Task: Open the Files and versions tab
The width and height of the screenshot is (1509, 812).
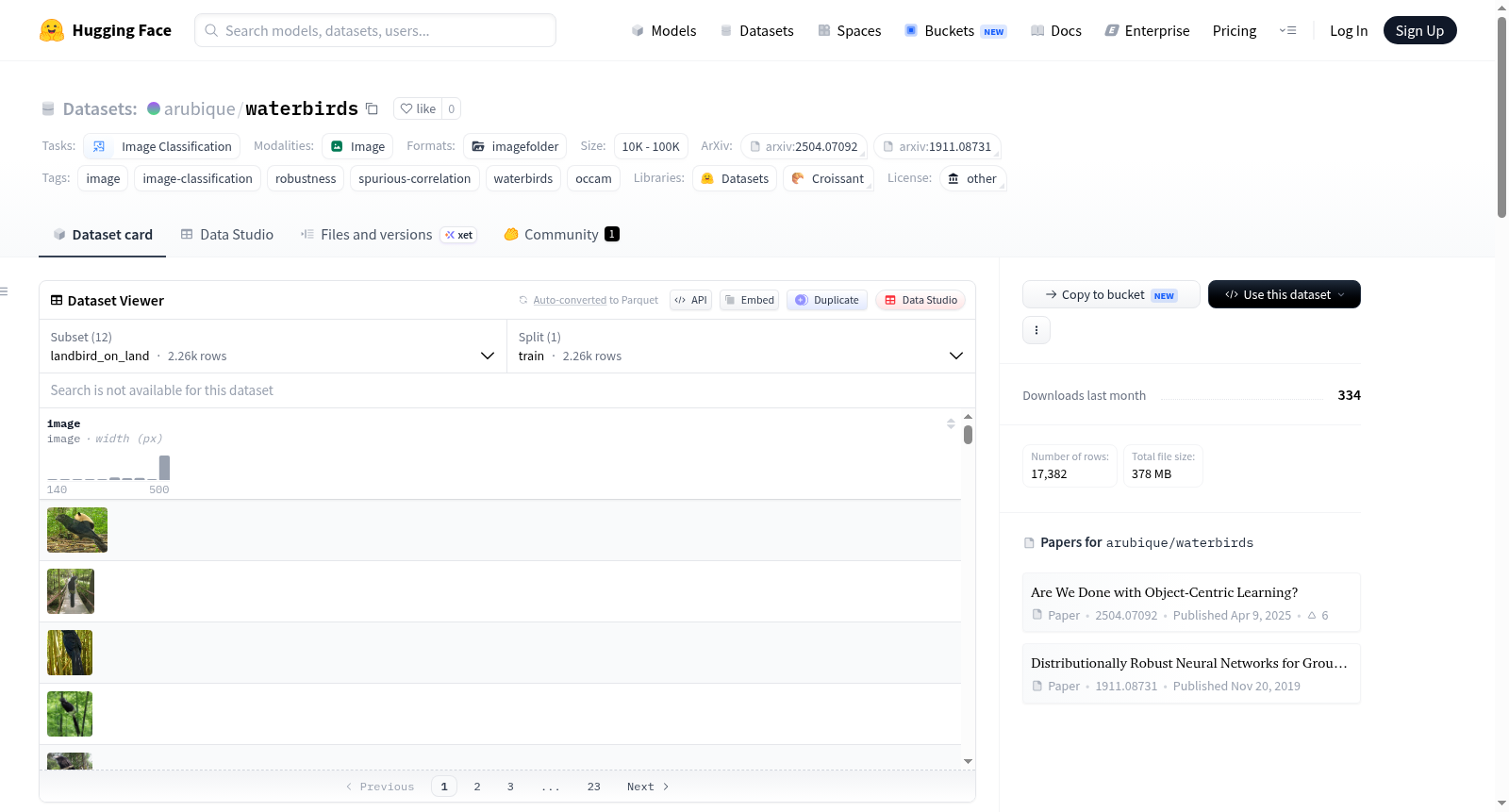Action: coord(389,235)
